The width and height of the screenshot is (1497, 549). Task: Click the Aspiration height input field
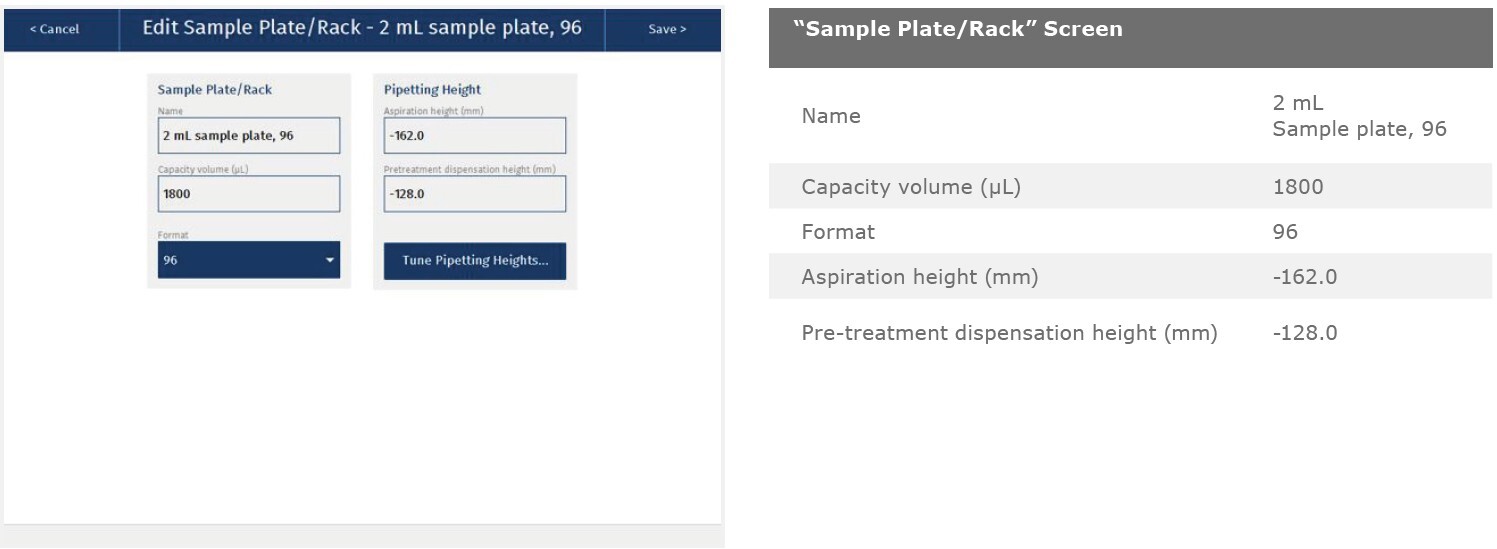(475, 136)
